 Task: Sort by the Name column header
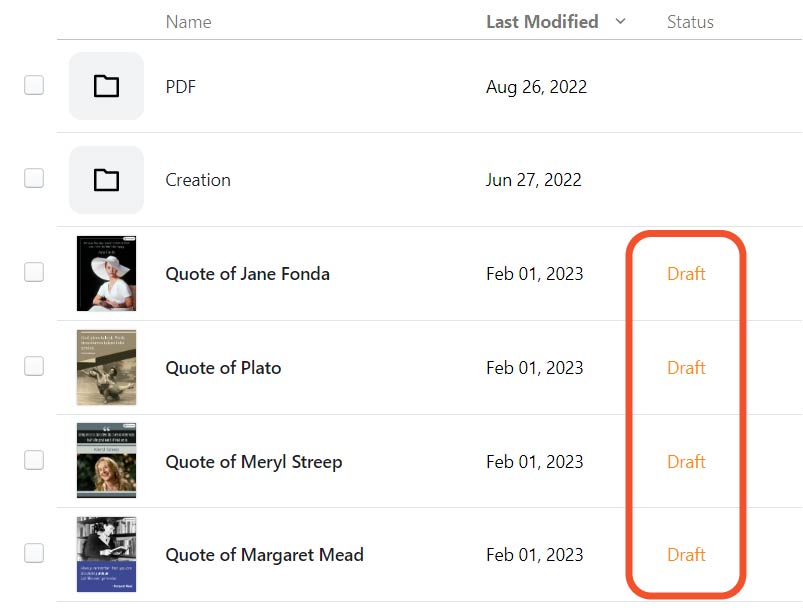(x=188, y=22)
